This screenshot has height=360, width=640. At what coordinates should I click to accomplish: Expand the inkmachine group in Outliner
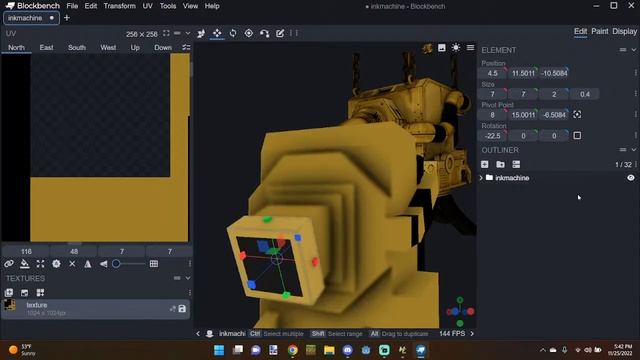point(481,178)
